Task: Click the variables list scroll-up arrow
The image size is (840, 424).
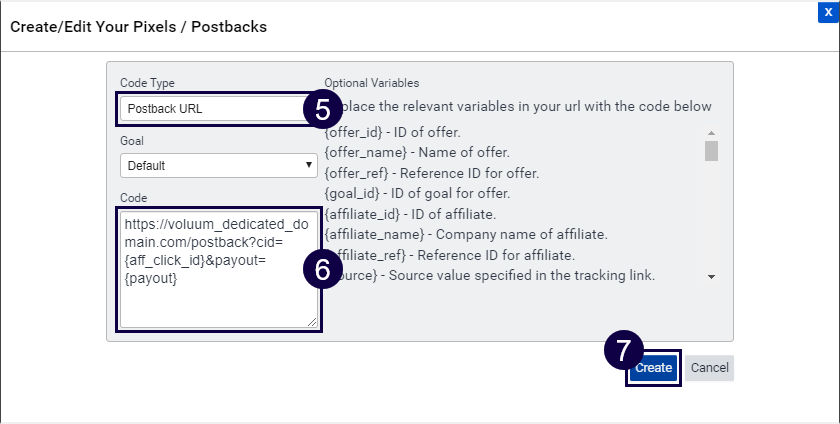Action: (711, 133)
